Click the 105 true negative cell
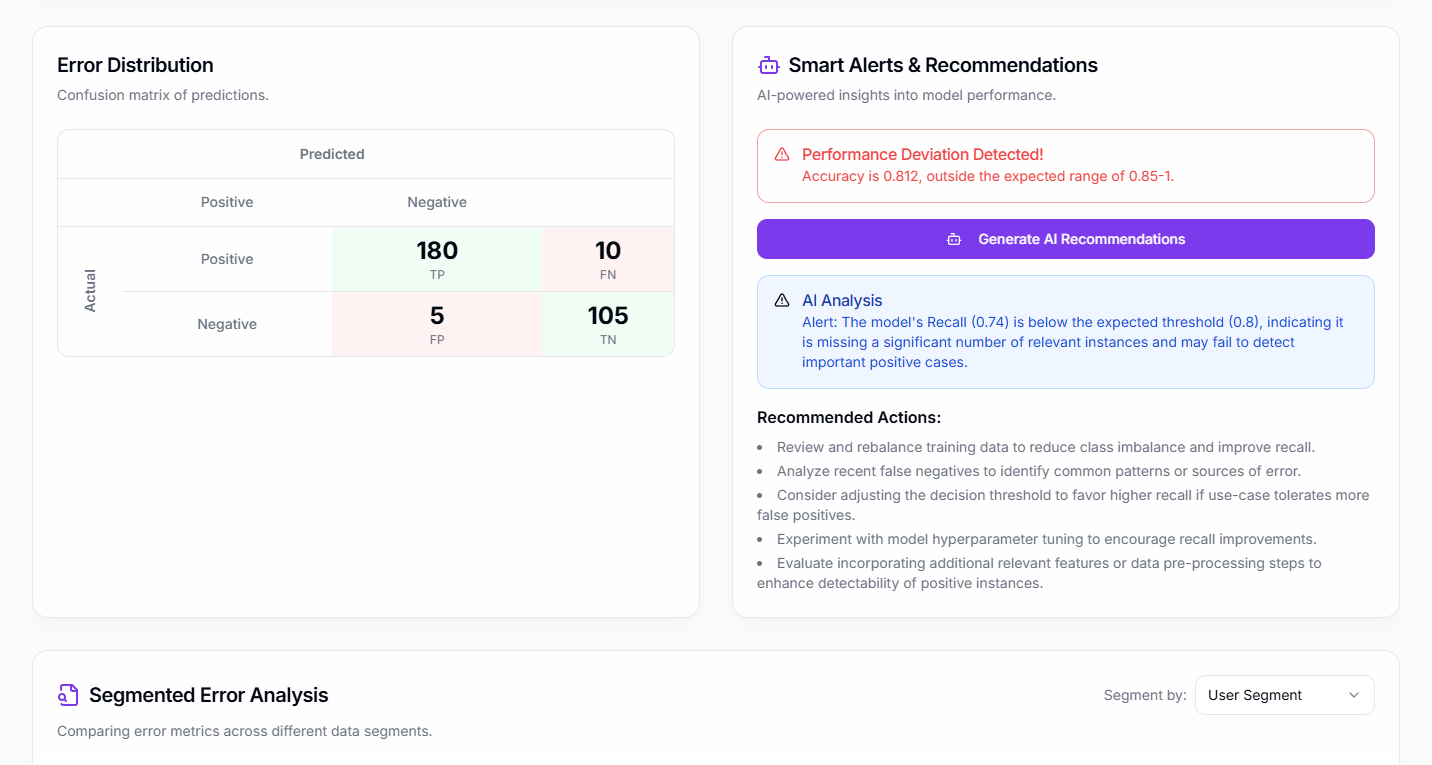The image size is (1432, 765). (608, 324)
